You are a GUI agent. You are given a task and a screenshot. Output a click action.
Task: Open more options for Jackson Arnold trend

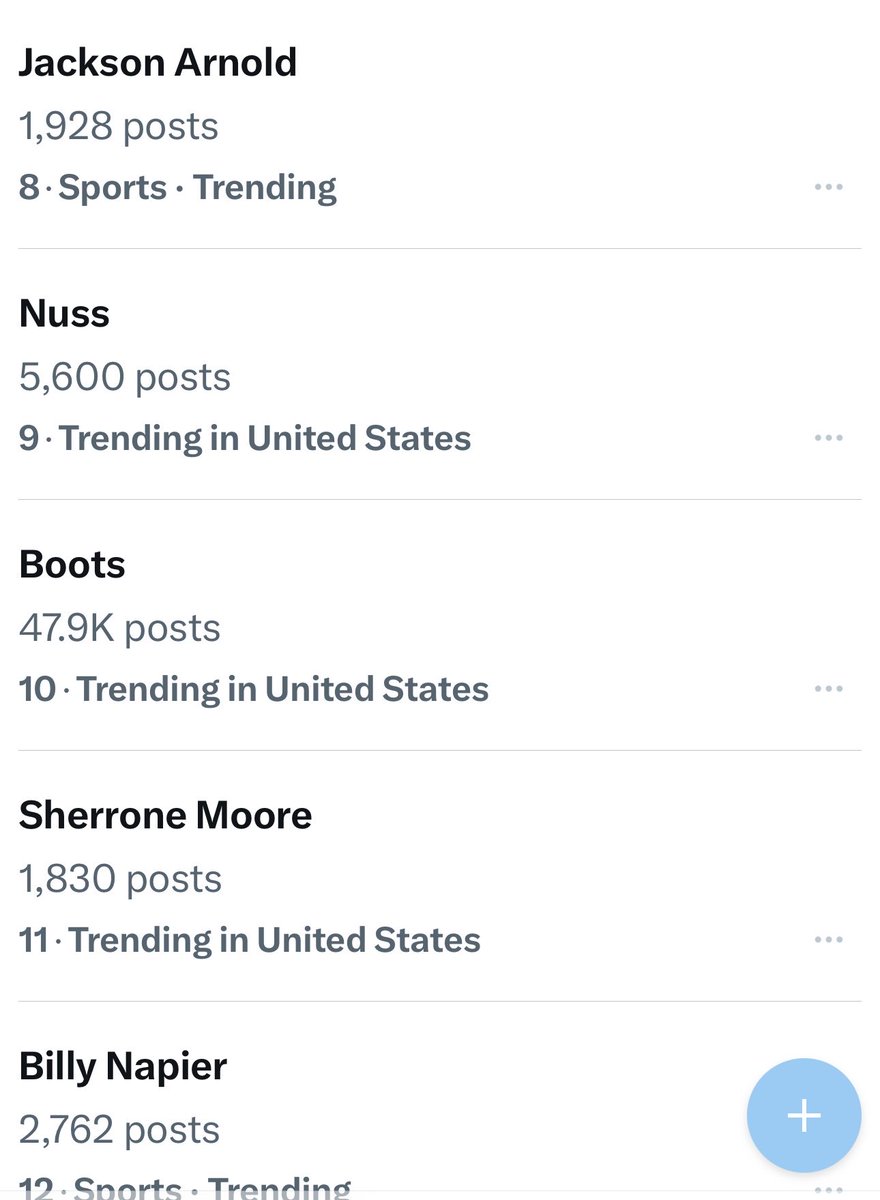tap(828, 187)
